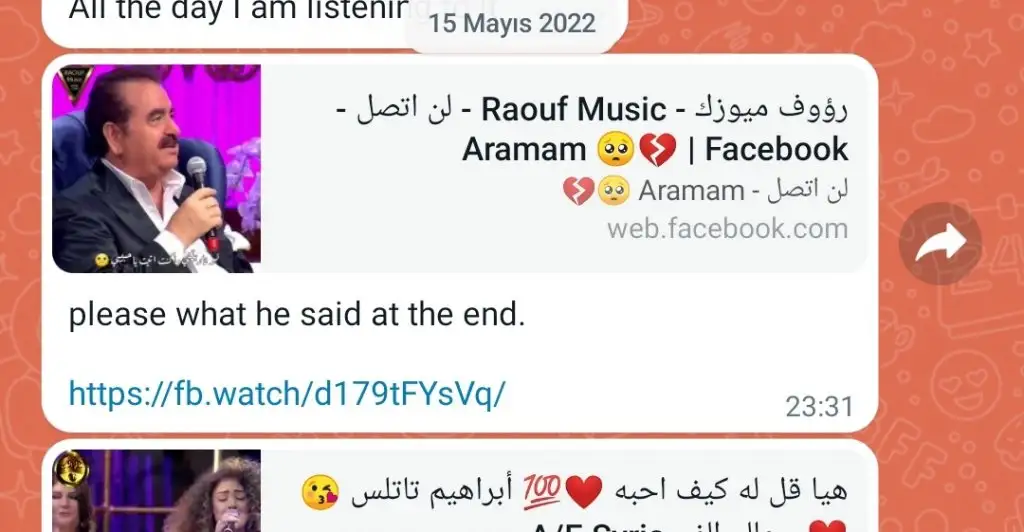Tap the forward arrow beside the message
Viewport: 1024px width, 532px height.
[x=940, y=243]
